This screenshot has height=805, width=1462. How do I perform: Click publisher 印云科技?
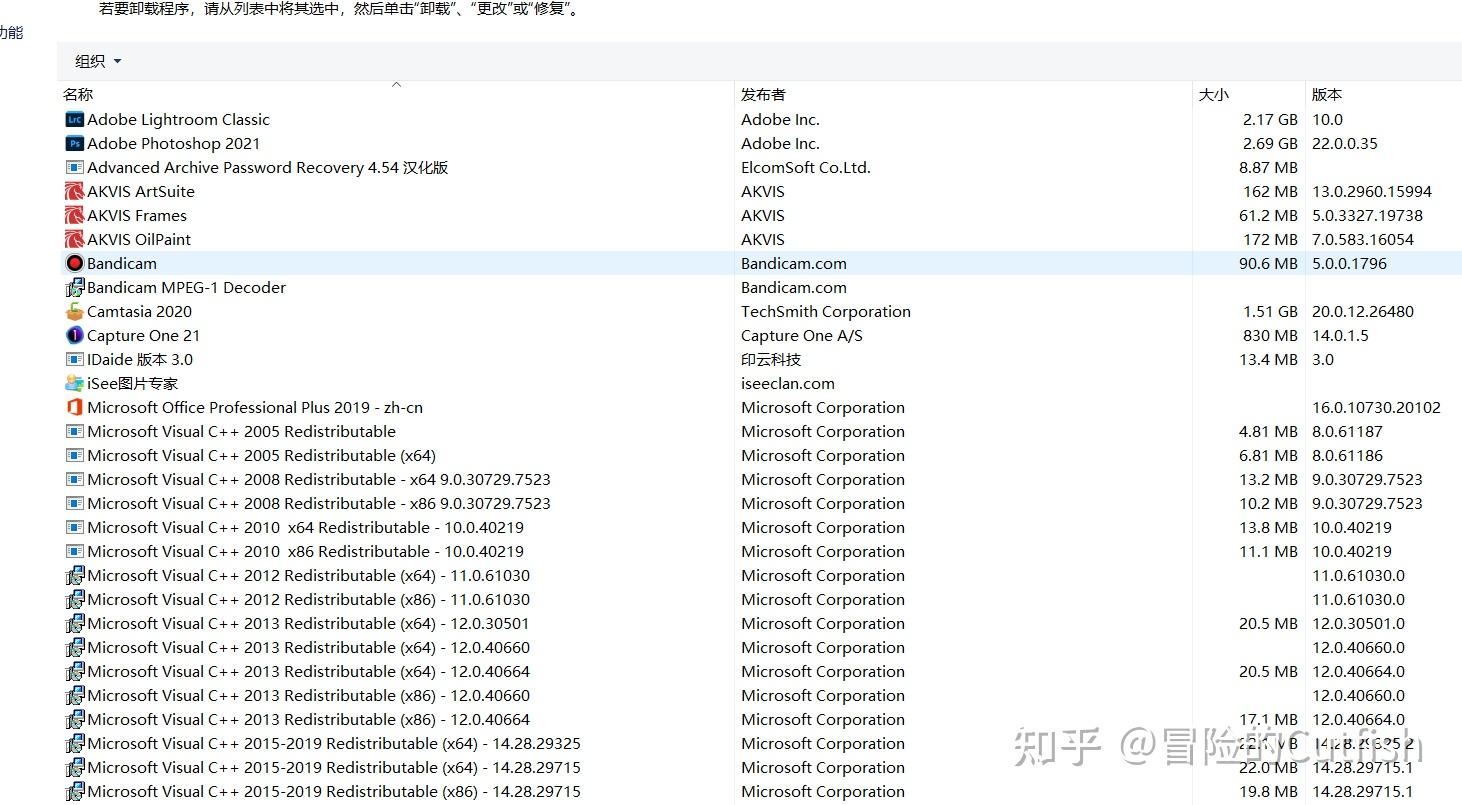click(x=771, y=359)
